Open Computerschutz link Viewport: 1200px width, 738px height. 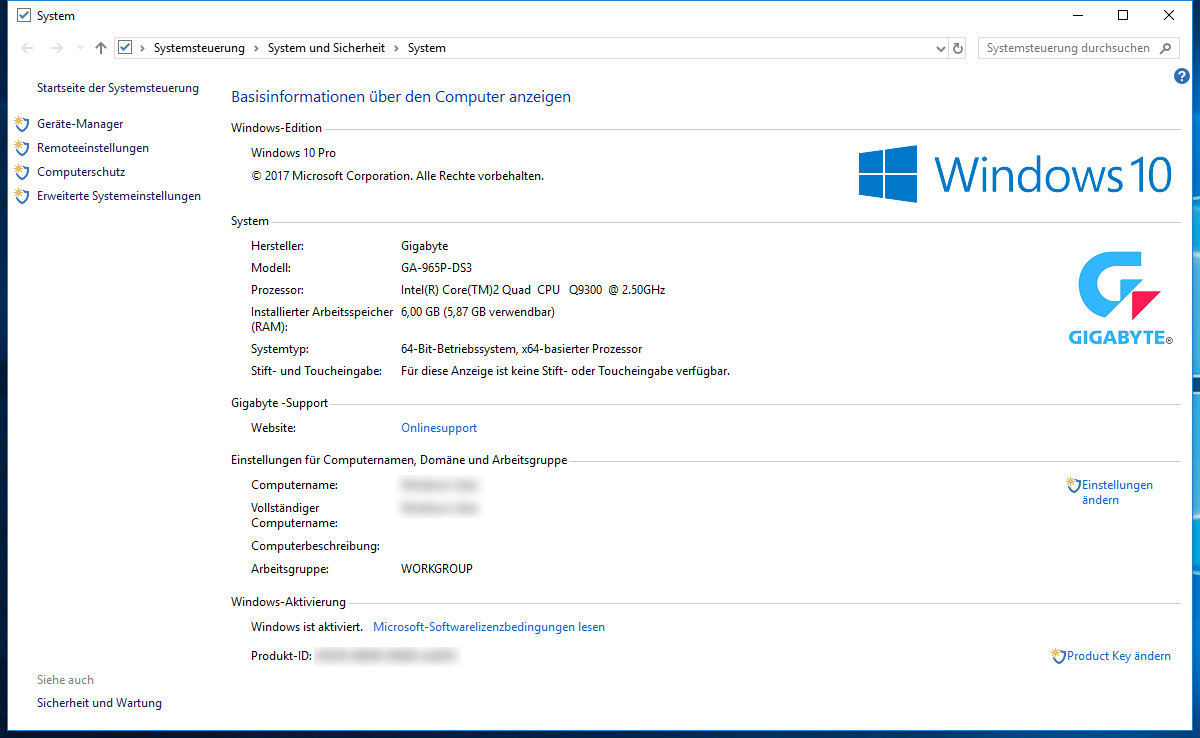pyautogui.click(x=81, y=172)
